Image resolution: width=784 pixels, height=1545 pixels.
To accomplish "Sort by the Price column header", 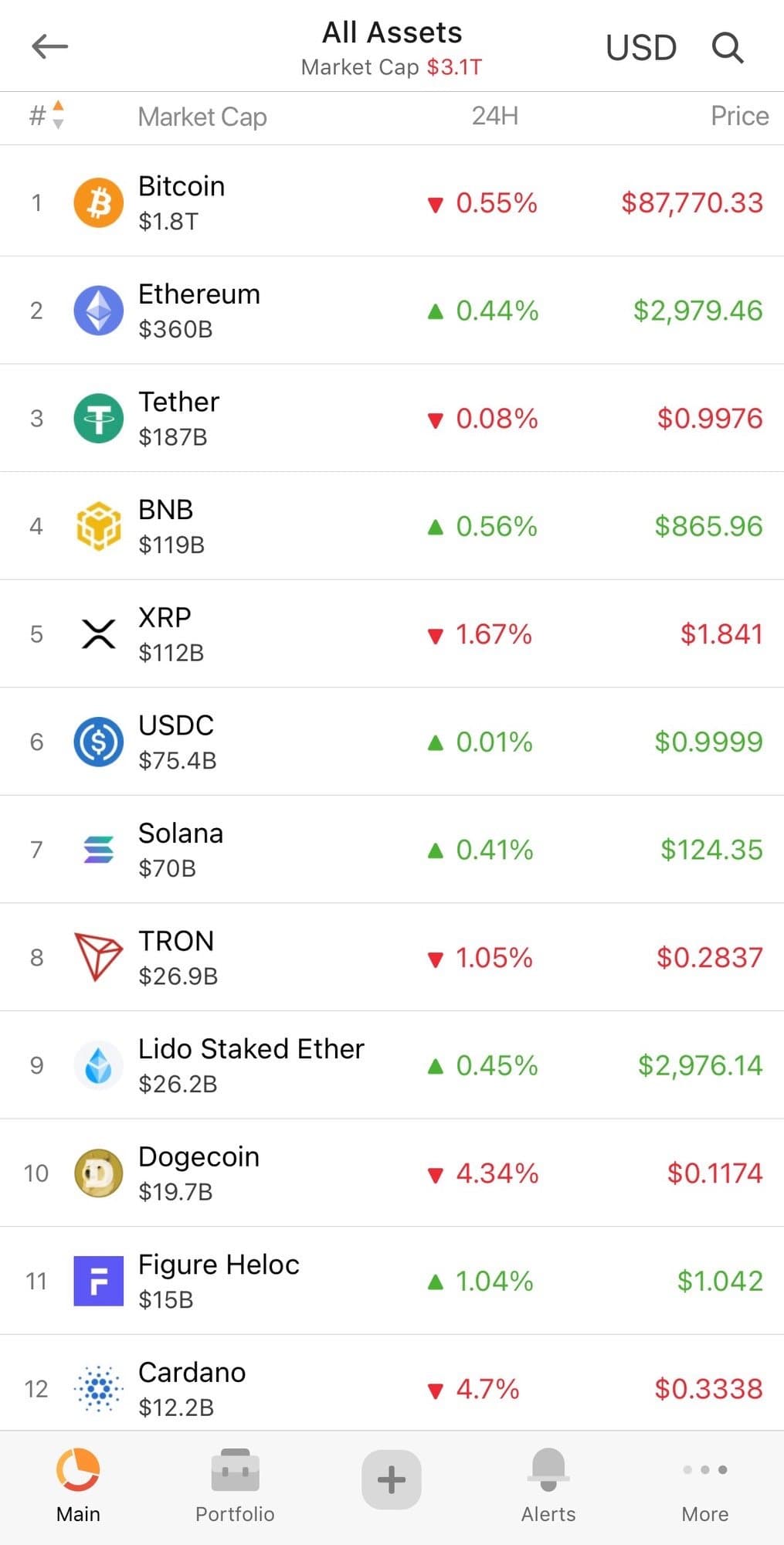I will 739,116.
